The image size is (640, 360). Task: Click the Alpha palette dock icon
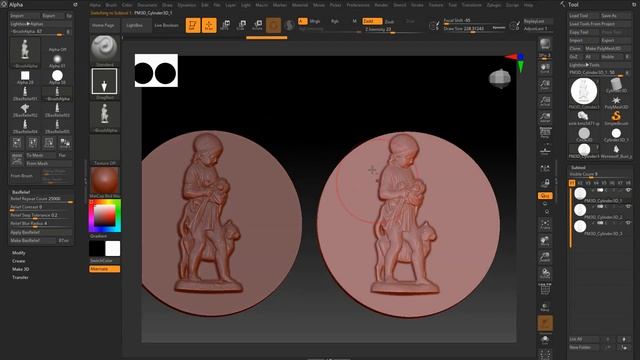(75, 4)
